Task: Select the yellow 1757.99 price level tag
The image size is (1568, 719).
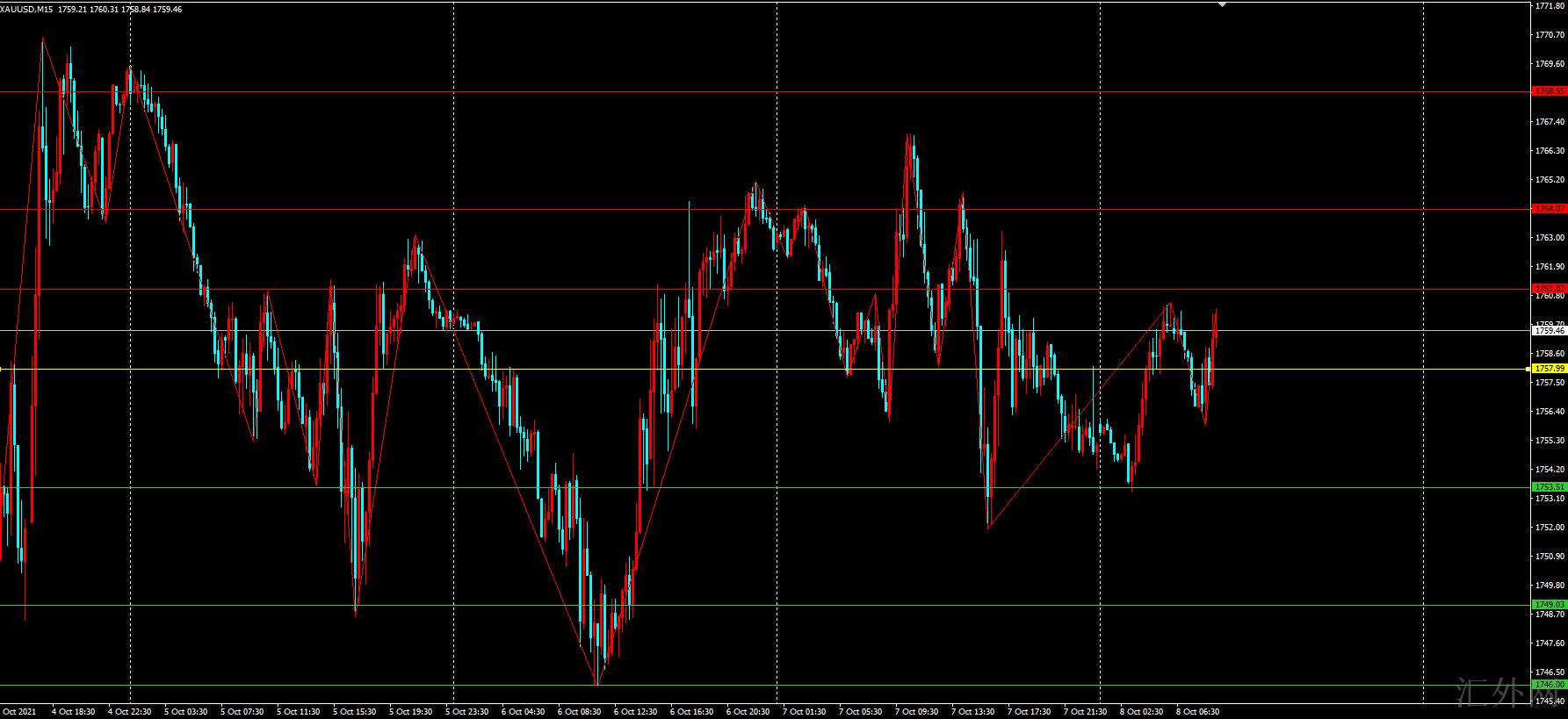Action: [1549, 369]
